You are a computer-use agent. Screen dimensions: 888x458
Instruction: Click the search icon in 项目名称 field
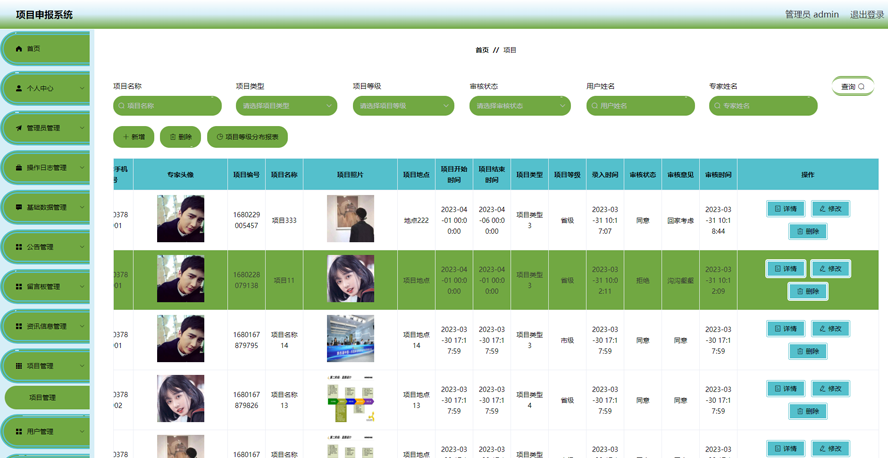tap(121, 105)
